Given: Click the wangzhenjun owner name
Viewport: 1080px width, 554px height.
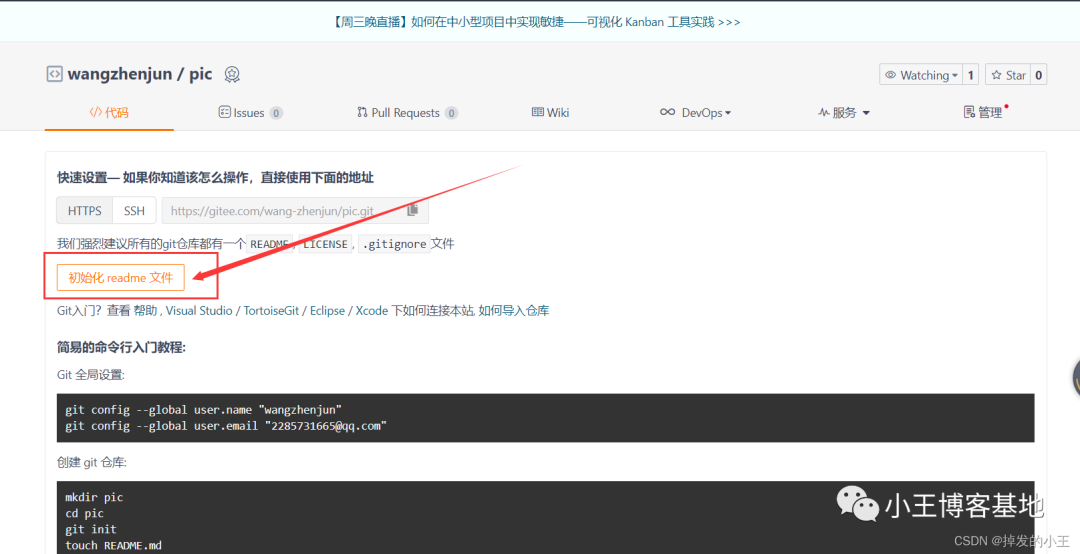Looking at the screenshot, I should pyautogui.click(x=120, y=74).
